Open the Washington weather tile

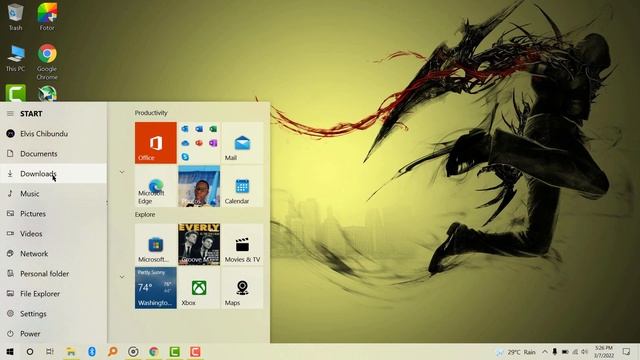tap(156, 288)
